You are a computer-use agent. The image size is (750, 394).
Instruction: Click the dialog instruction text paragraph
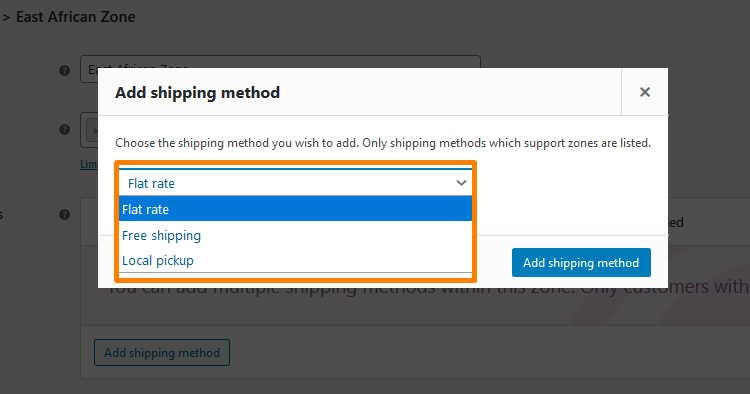[x=383, y=143]
